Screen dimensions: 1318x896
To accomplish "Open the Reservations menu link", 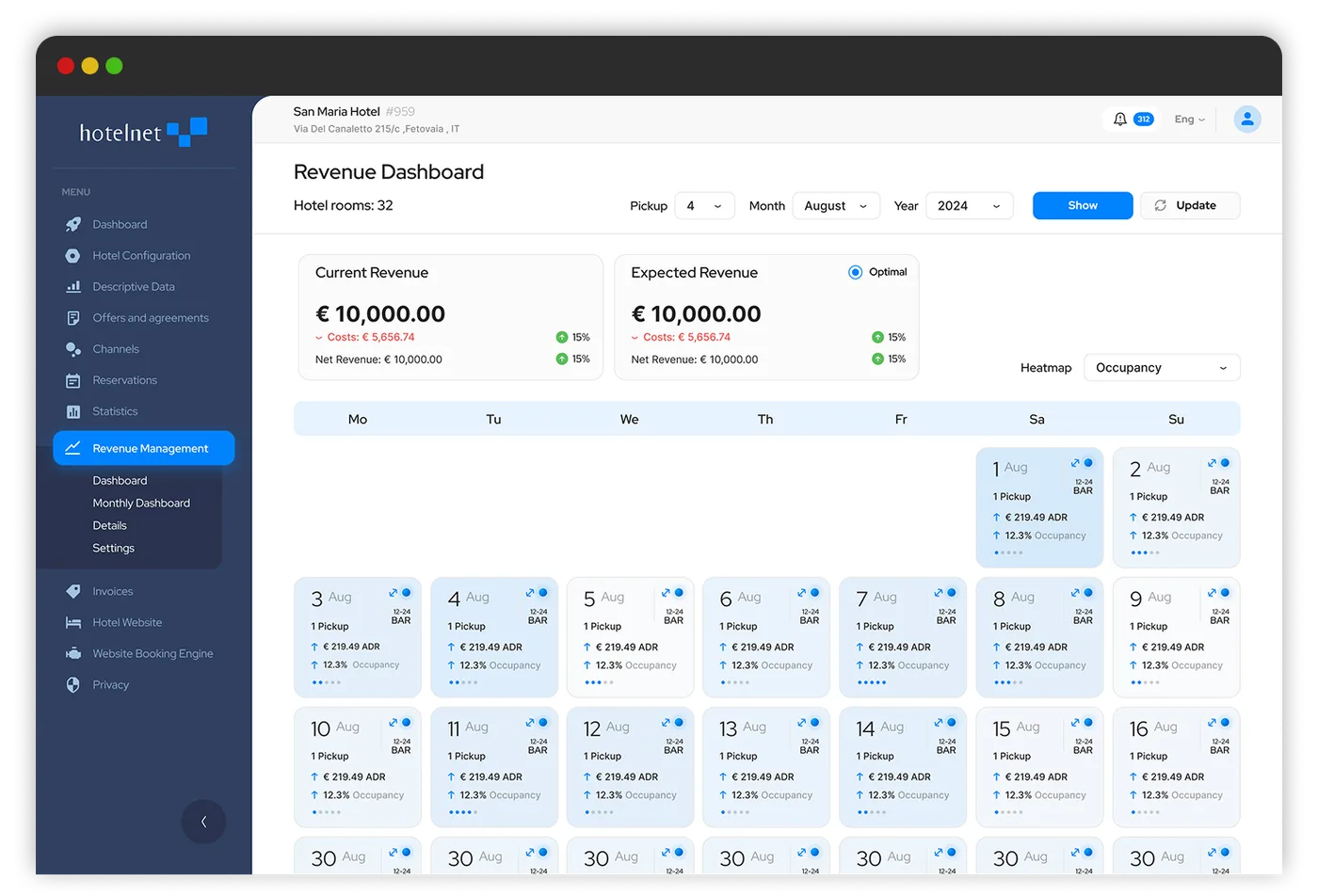I will [x=124, y=380].
